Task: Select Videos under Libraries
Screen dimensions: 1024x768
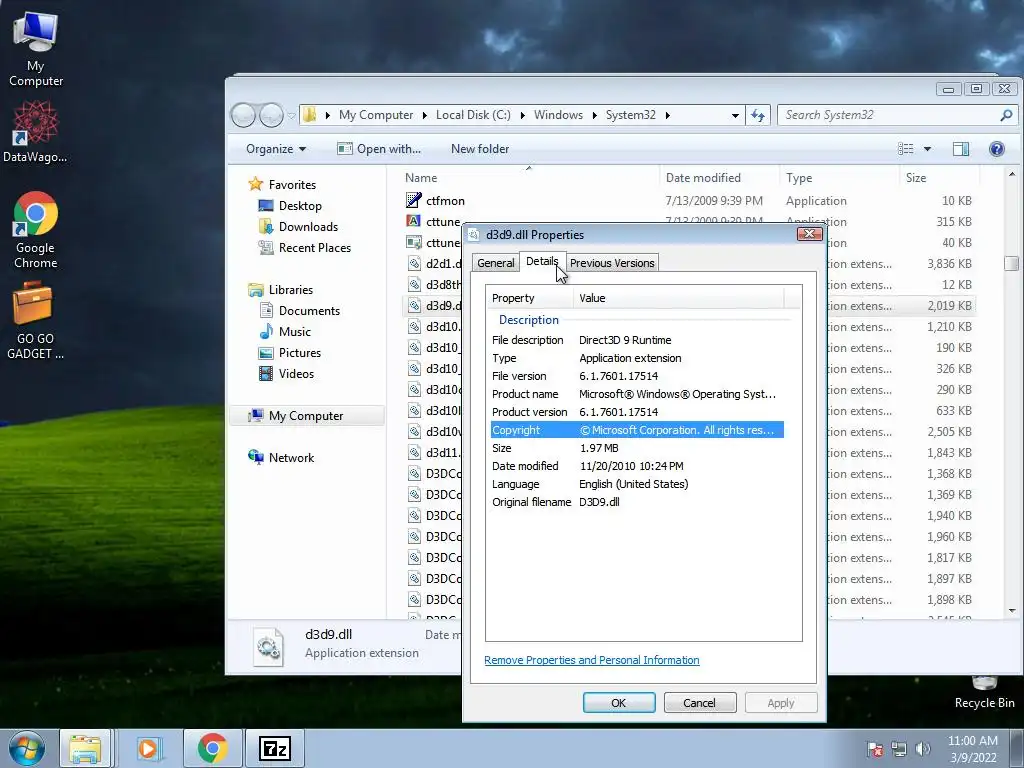Action: [287, 374]
